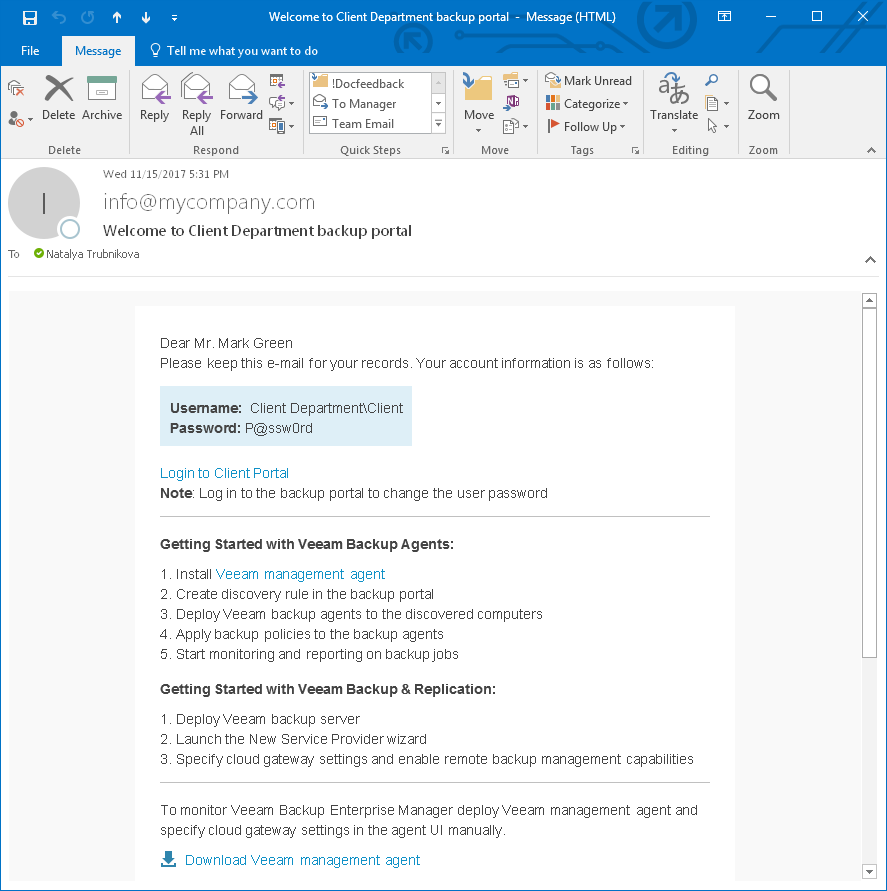
Task: Open the More respond actions dropdown
Action: (281, 125)
